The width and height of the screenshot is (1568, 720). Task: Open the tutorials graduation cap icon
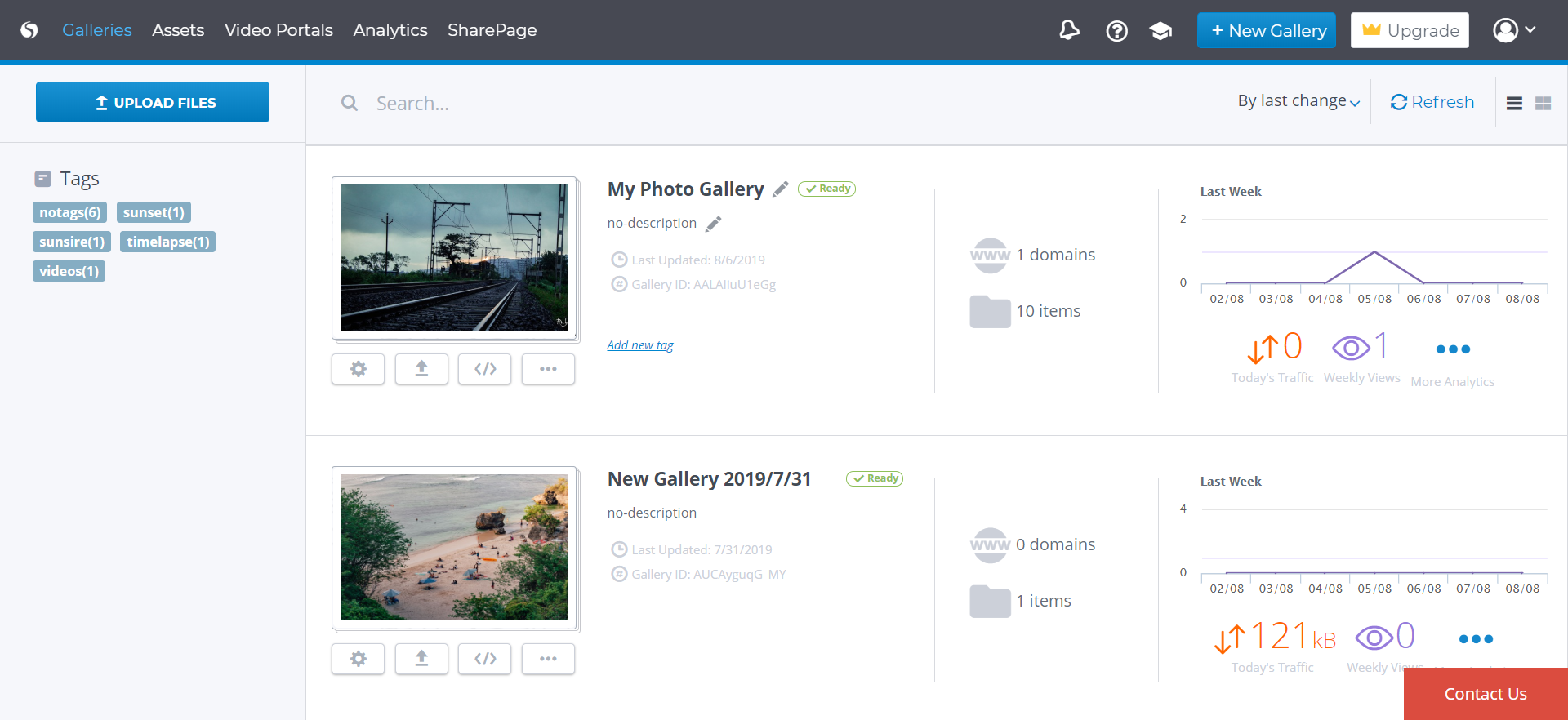[x=1160, y=31]
